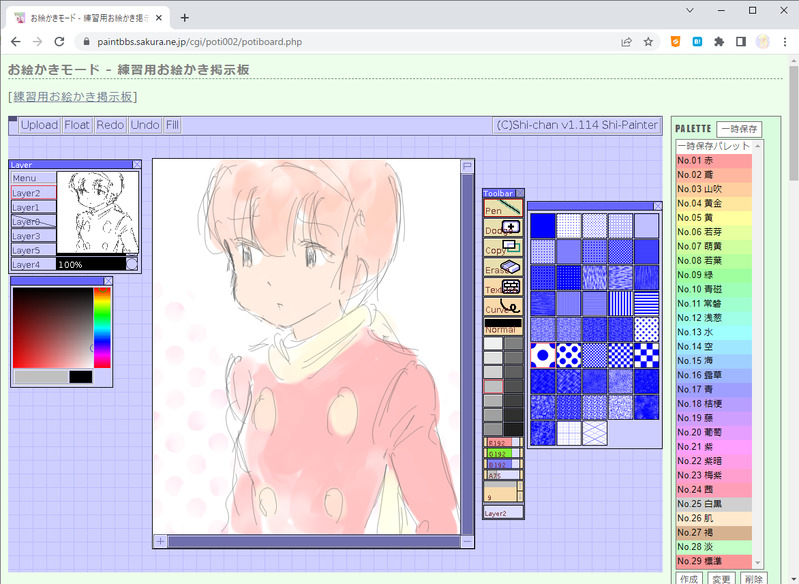Click the 100% layer opacity bar
Image resolution: width=799 pixels, height=584 pixels.
coord(91,264)
